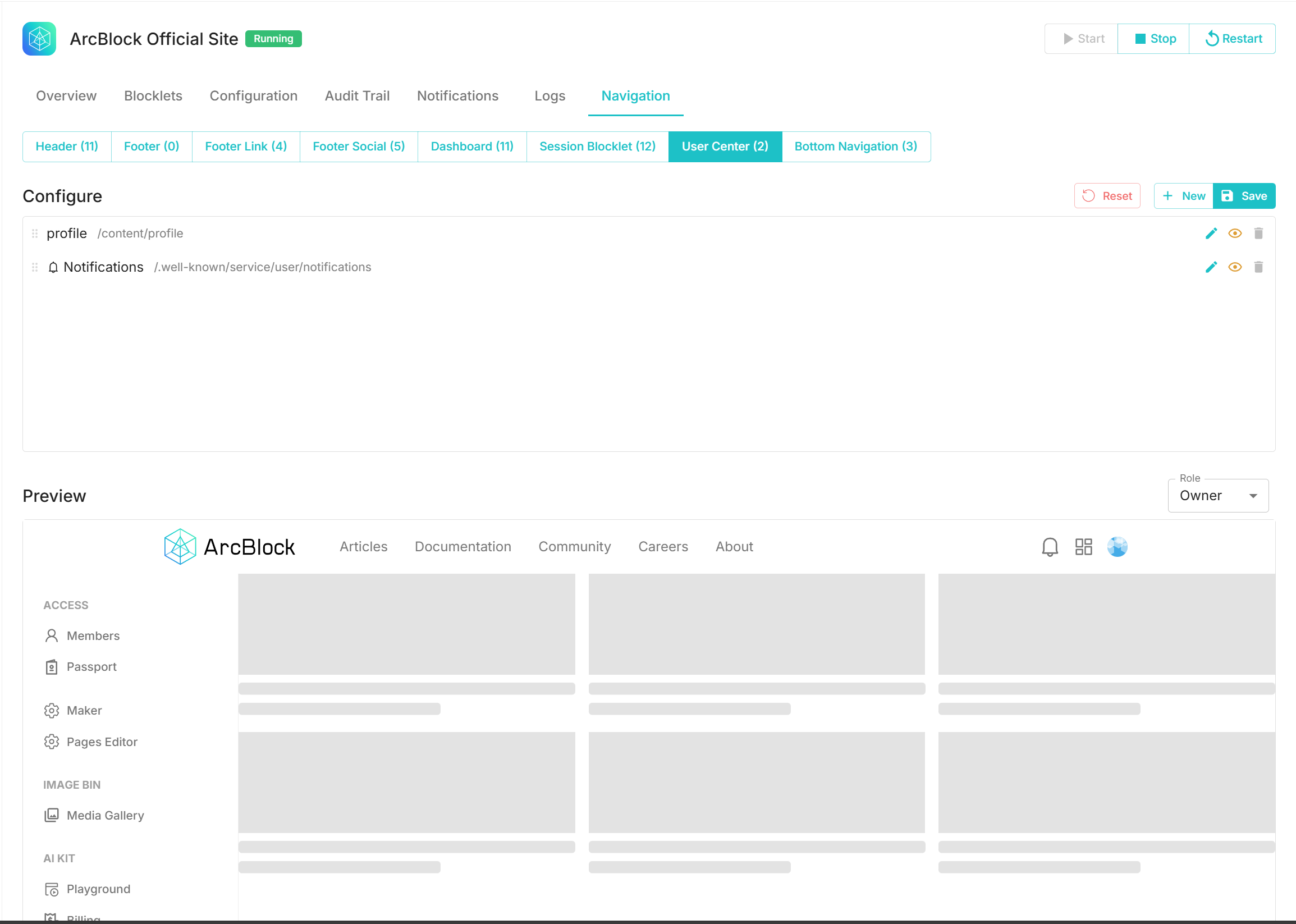Viewport: 1296px width, 924px height.
Task: Toggle visibility of the profile item
Action: coord(1235,234)
